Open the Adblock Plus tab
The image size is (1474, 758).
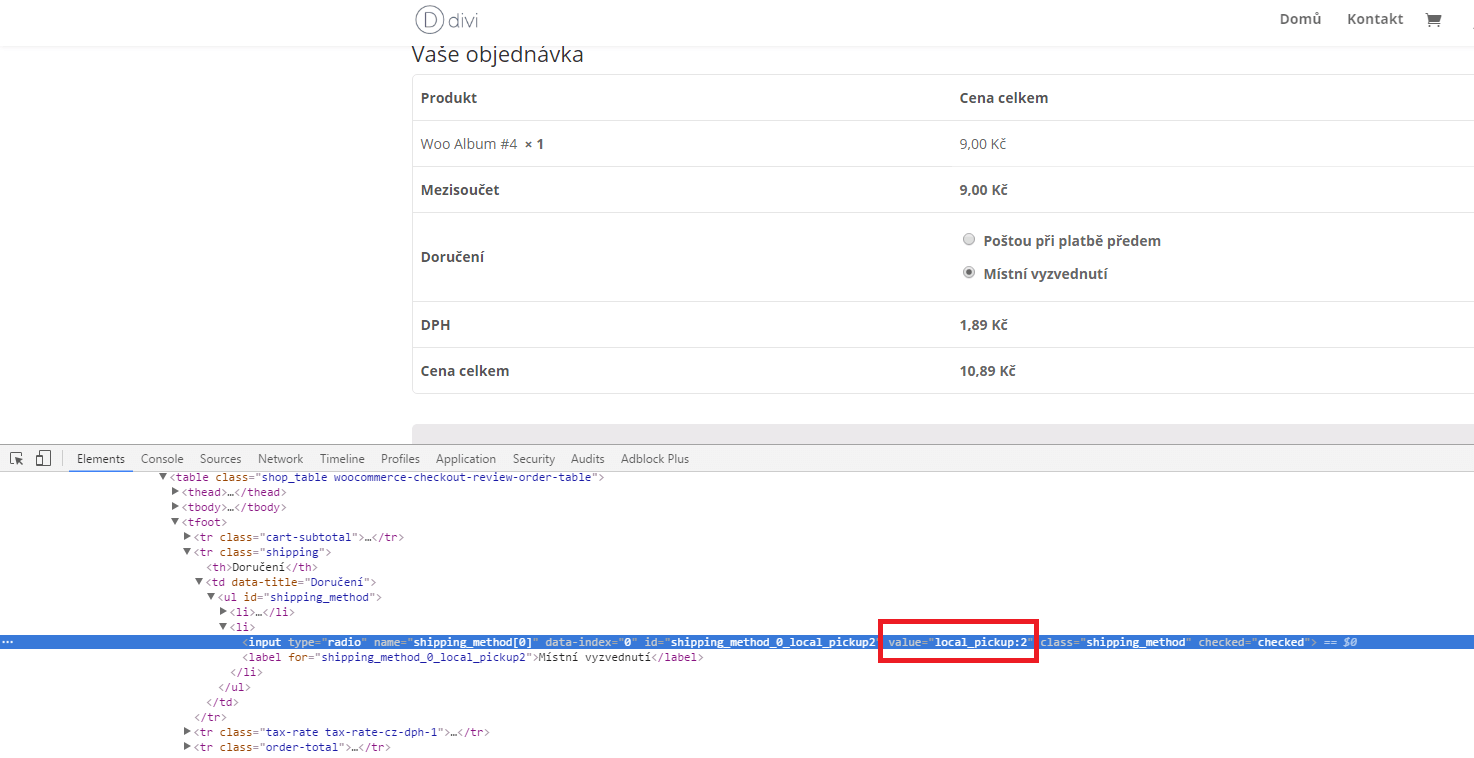tap(655, 458)
